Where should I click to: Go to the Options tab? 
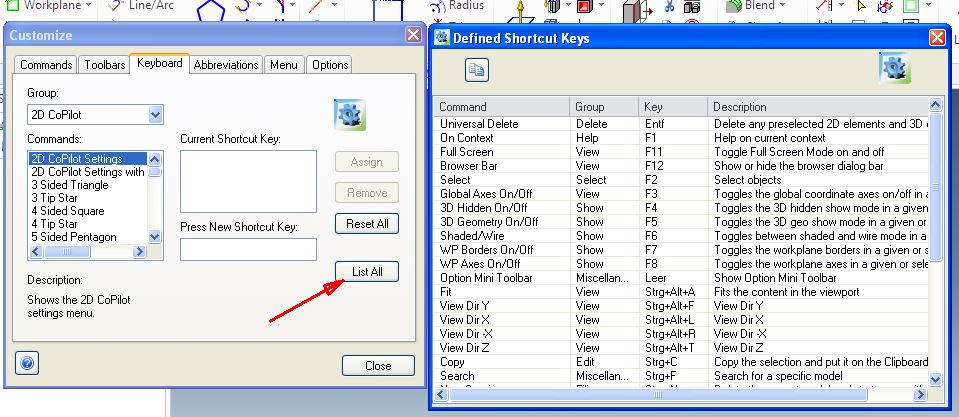[x=330, y=65]
